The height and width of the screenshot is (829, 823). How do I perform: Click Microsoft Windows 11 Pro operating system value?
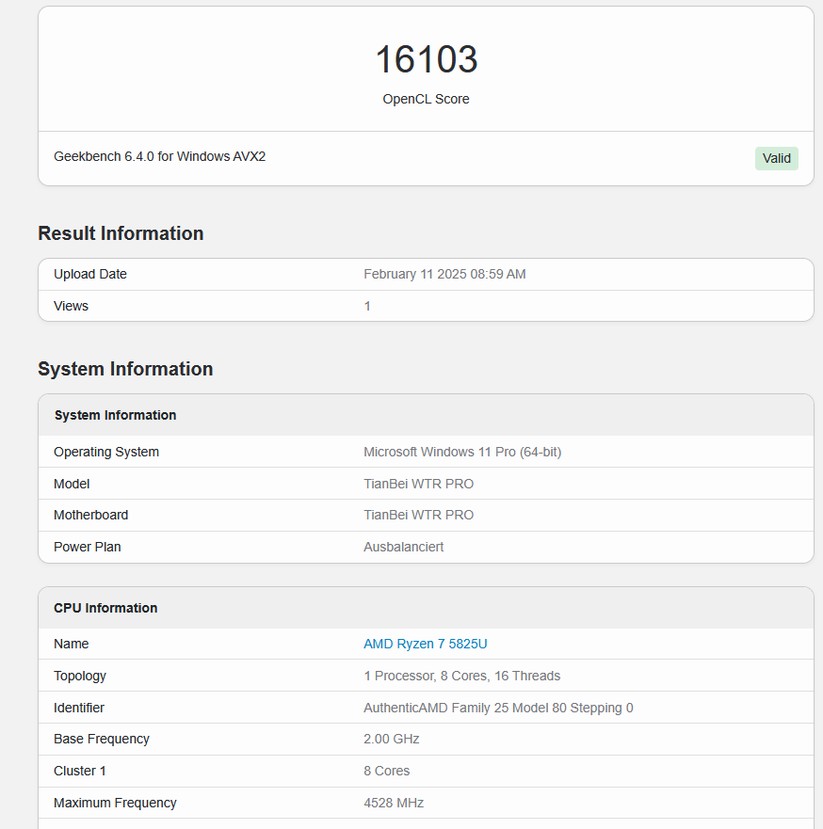(x=462, y=452)
